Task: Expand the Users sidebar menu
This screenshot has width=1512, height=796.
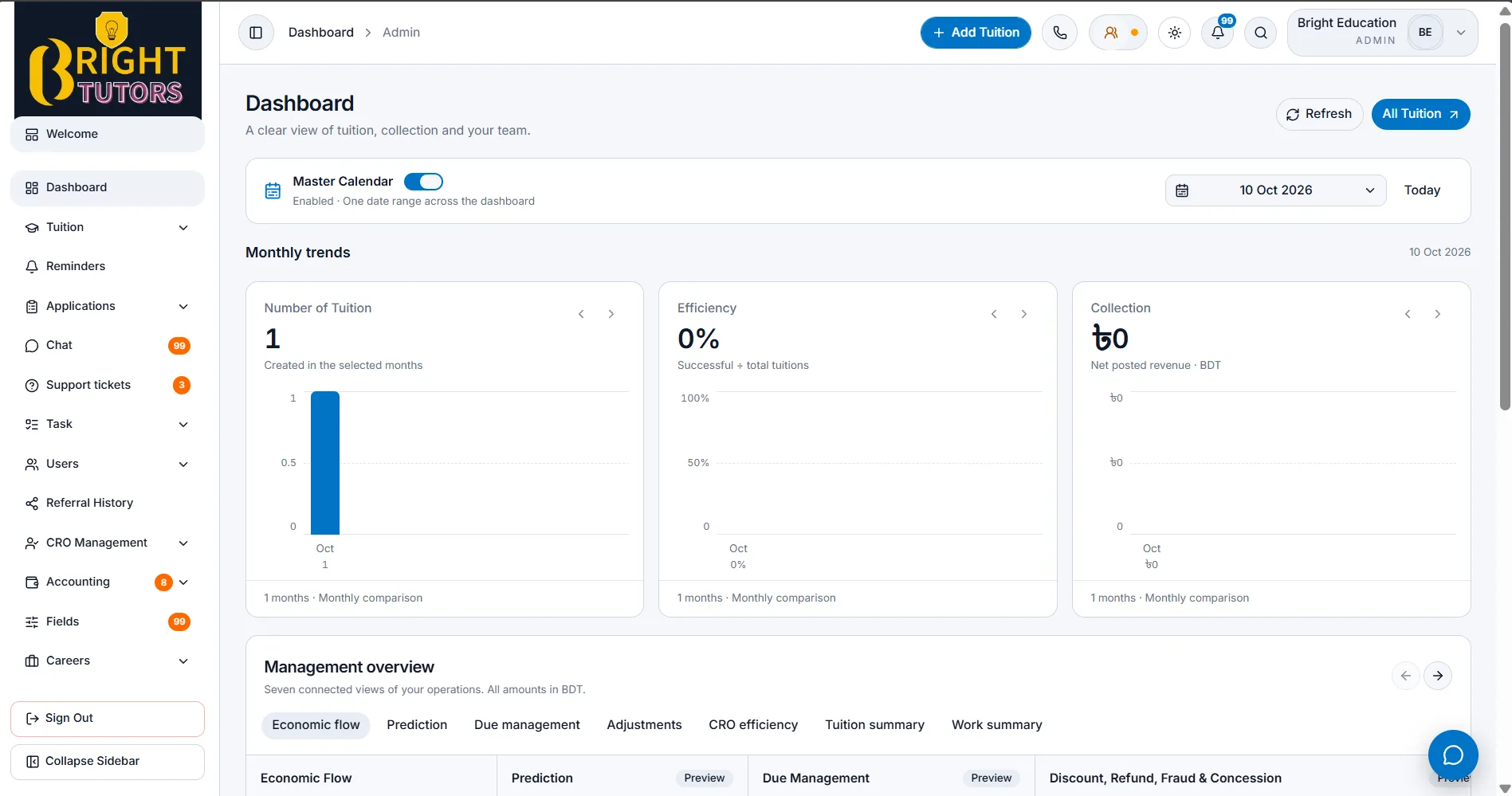Action: pyautogui.click(x=108, y=464)
